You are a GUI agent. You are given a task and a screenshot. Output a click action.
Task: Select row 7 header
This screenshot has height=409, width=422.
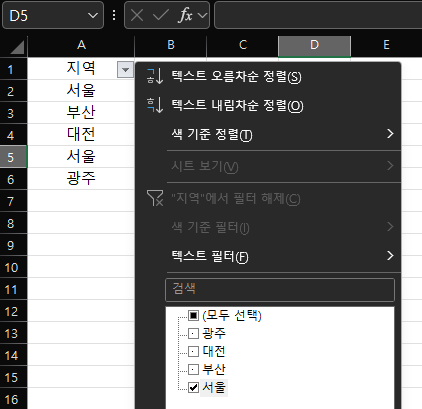(13, 201)
